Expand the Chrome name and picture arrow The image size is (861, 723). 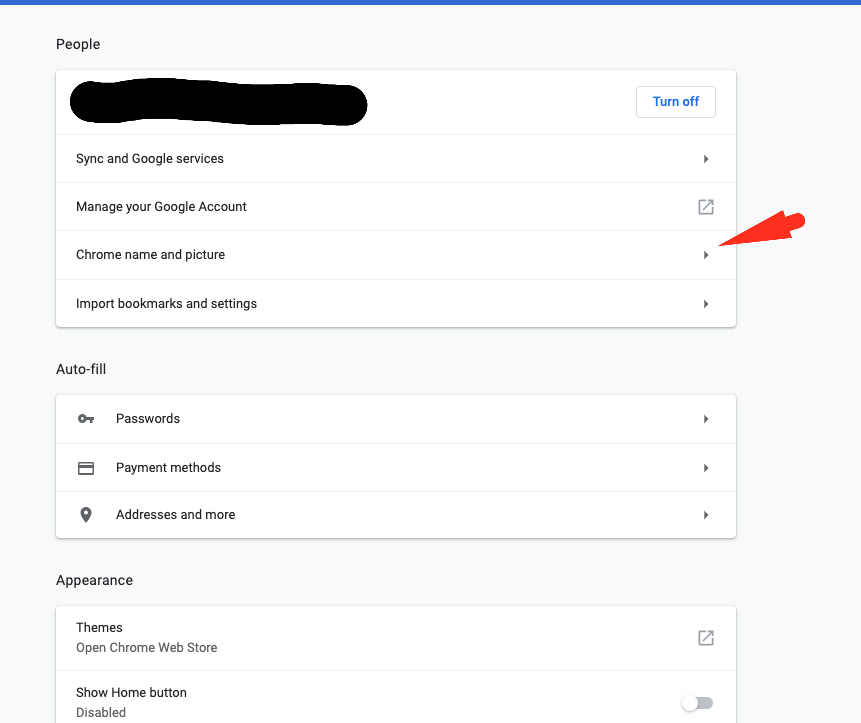pos(705,255)
